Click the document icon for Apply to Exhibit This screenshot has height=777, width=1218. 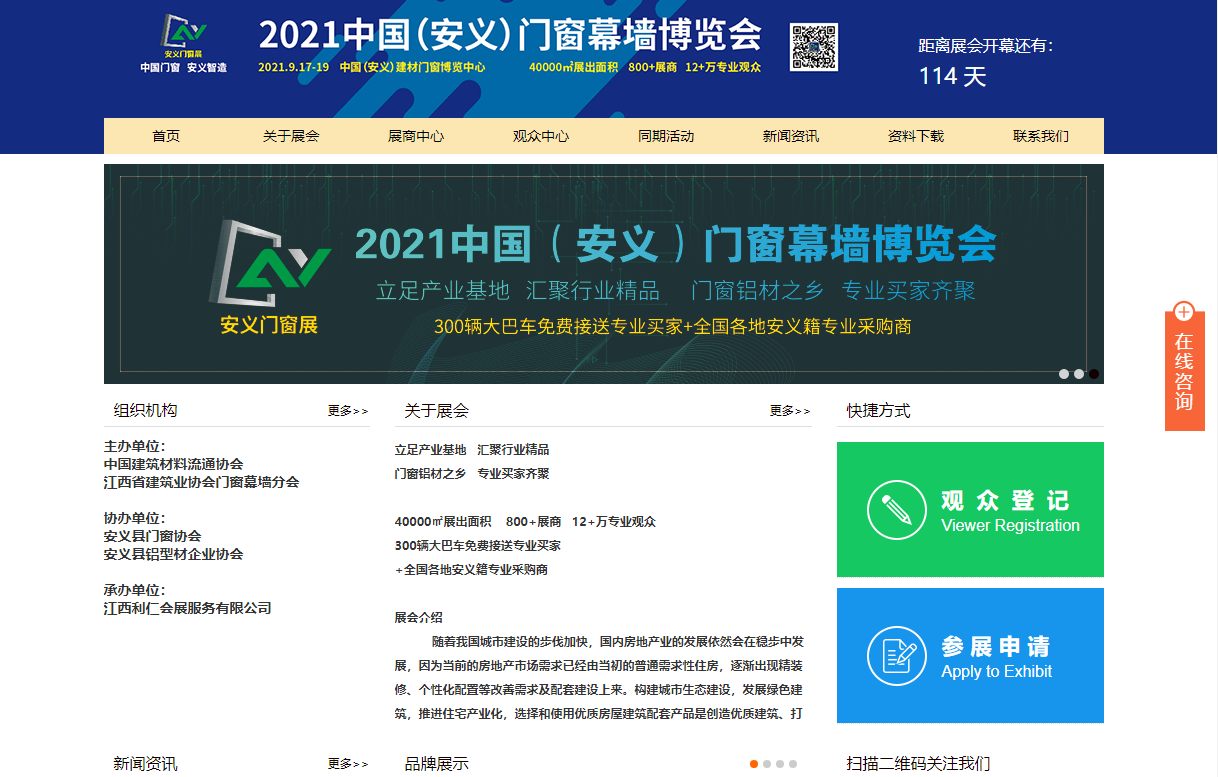pos(896,656)
